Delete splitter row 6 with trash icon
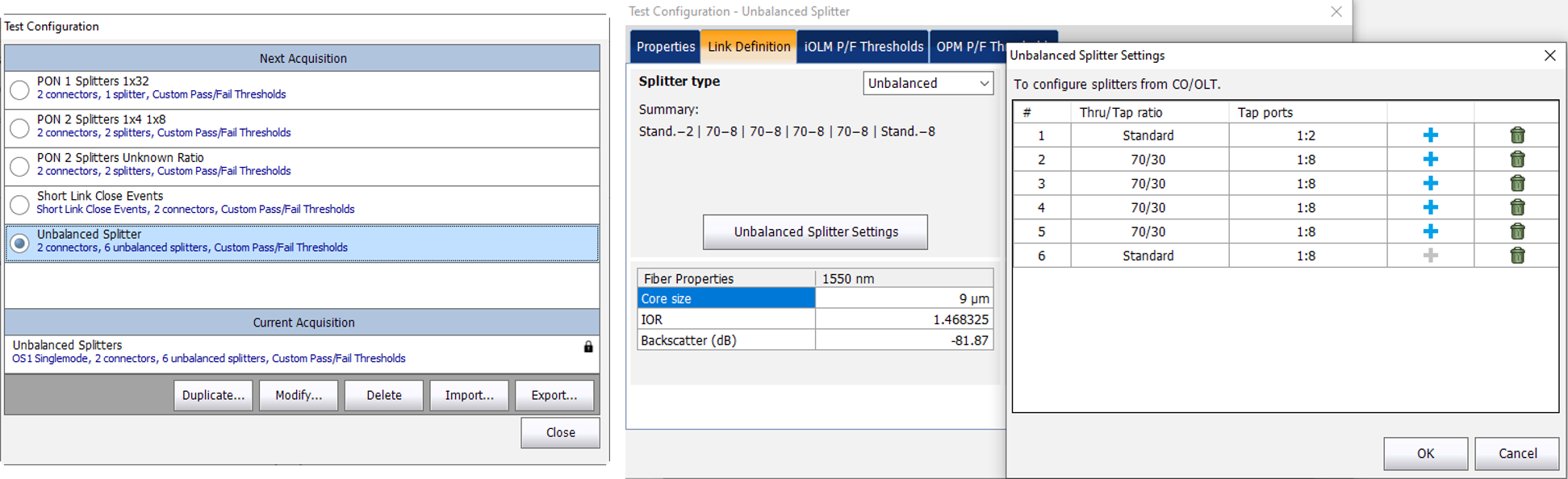 (1517, 256)
